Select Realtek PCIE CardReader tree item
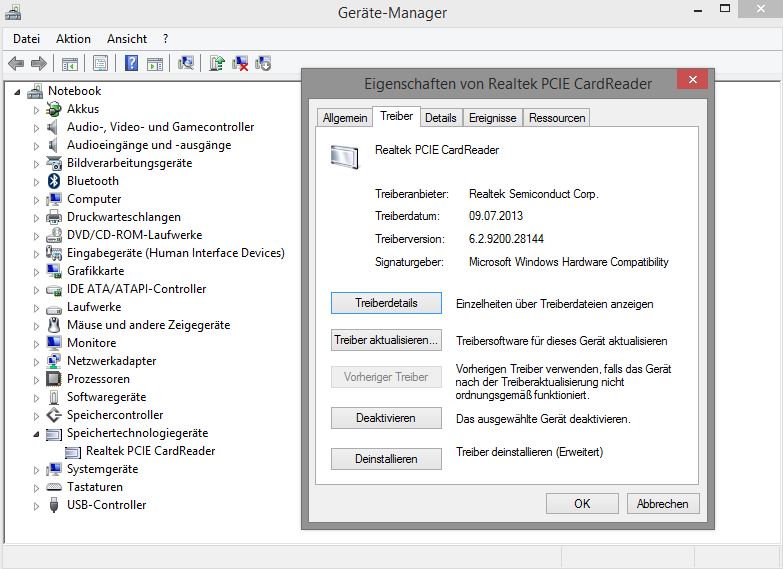 [150, 451]
